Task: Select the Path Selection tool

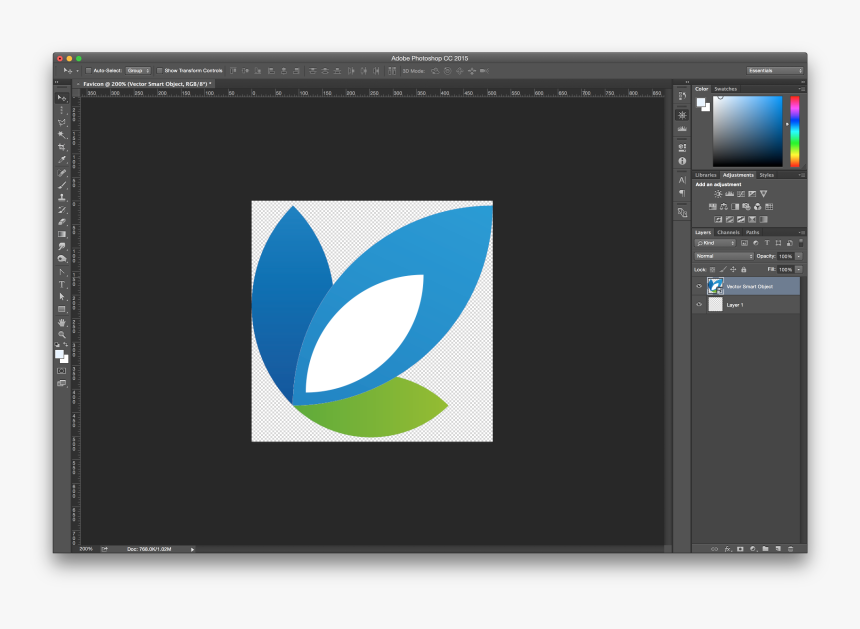Action: pos(62,297)
